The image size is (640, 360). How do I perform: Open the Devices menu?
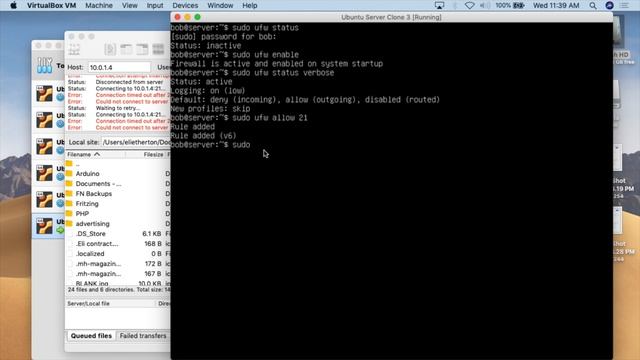tap(185, 6)
